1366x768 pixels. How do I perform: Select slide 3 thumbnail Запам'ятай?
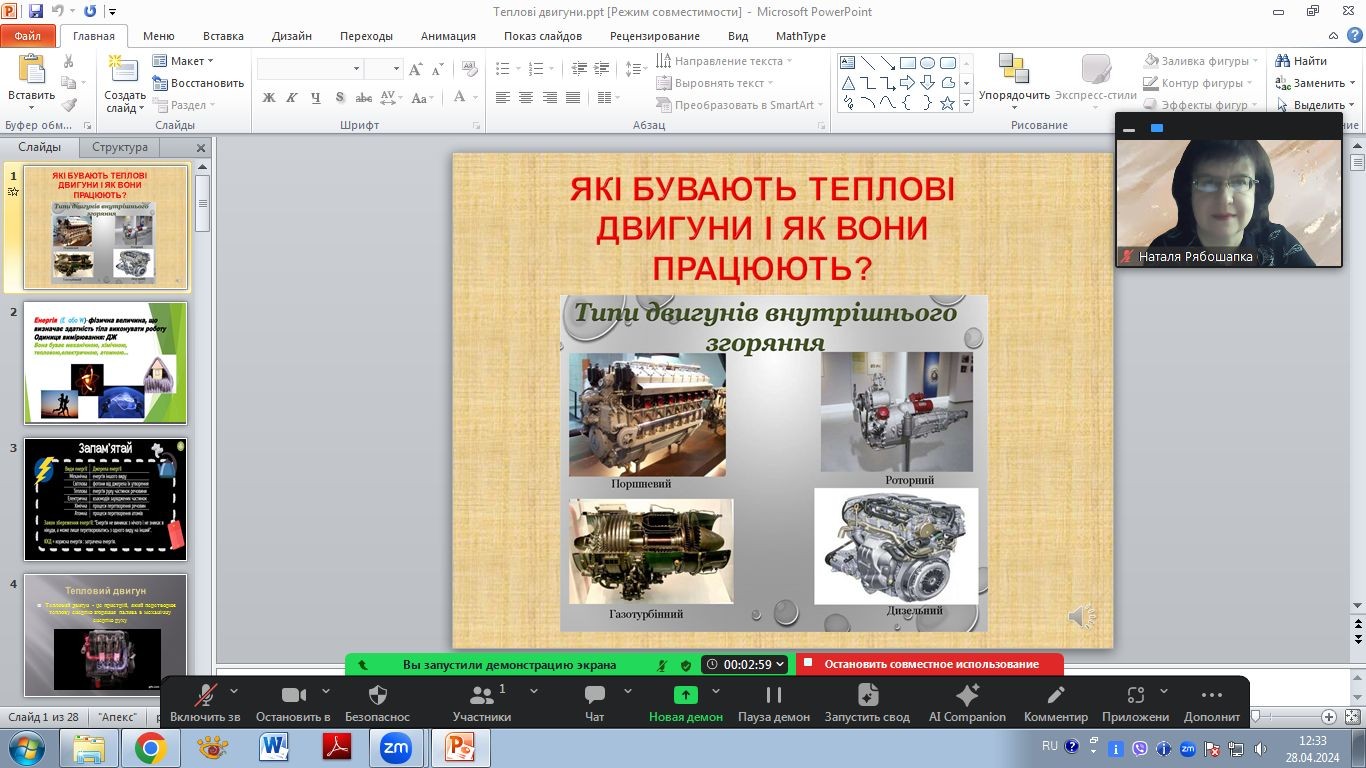[x=105, y=499]
